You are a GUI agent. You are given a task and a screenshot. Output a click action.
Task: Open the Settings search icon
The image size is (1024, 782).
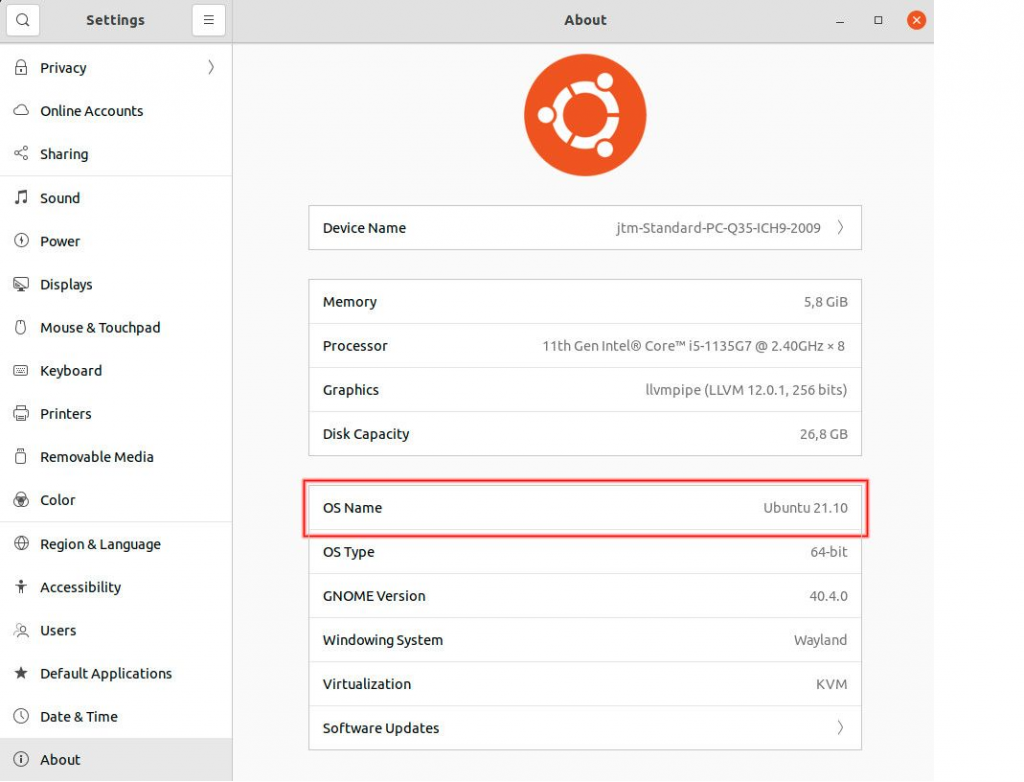coord(23,20)
